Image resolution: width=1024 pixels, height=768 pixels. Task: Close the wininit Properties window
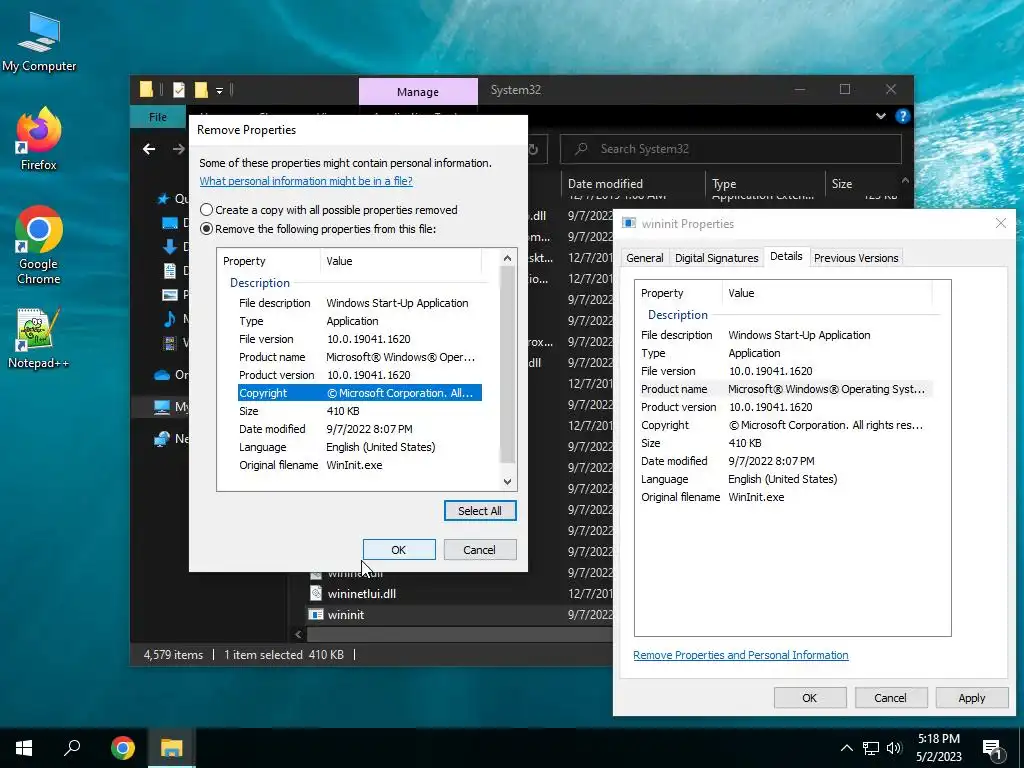(1000, 223)
